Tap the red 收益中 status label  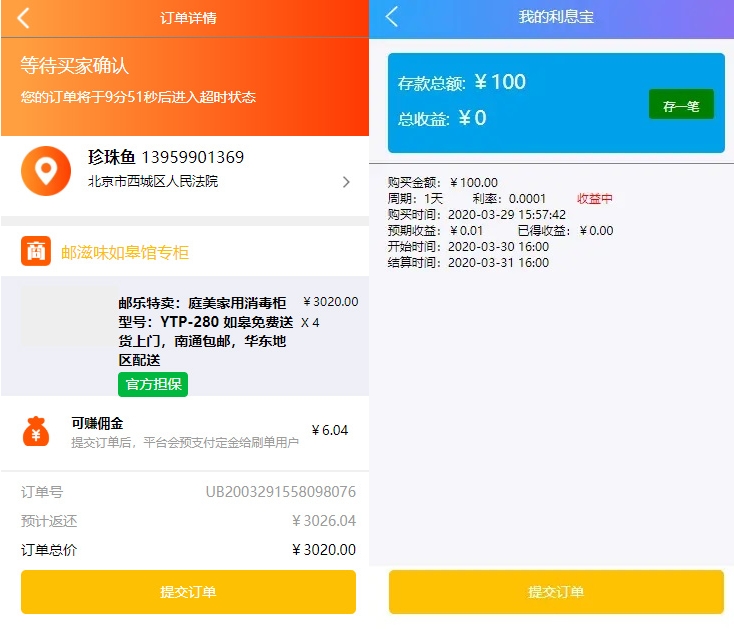click(595, 199)
